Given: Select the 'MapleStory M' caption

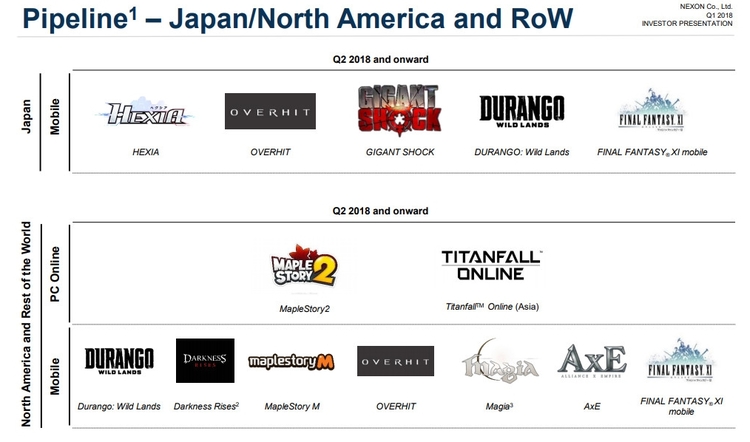Looking at the screenshot, I should [292, 407].
